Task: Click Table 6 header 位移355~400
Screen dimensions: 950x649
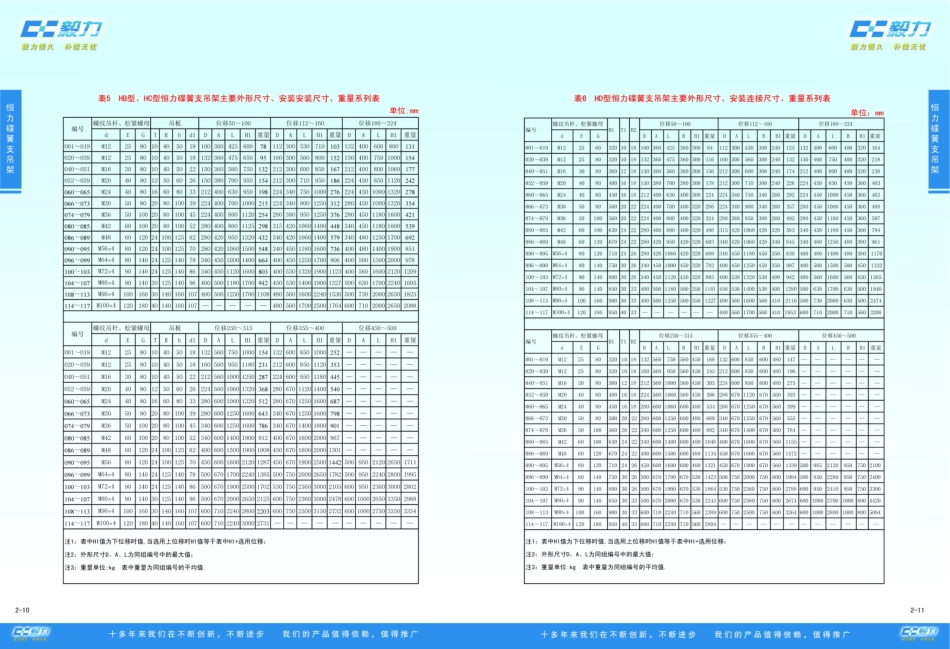Action: tap(755, 335)
